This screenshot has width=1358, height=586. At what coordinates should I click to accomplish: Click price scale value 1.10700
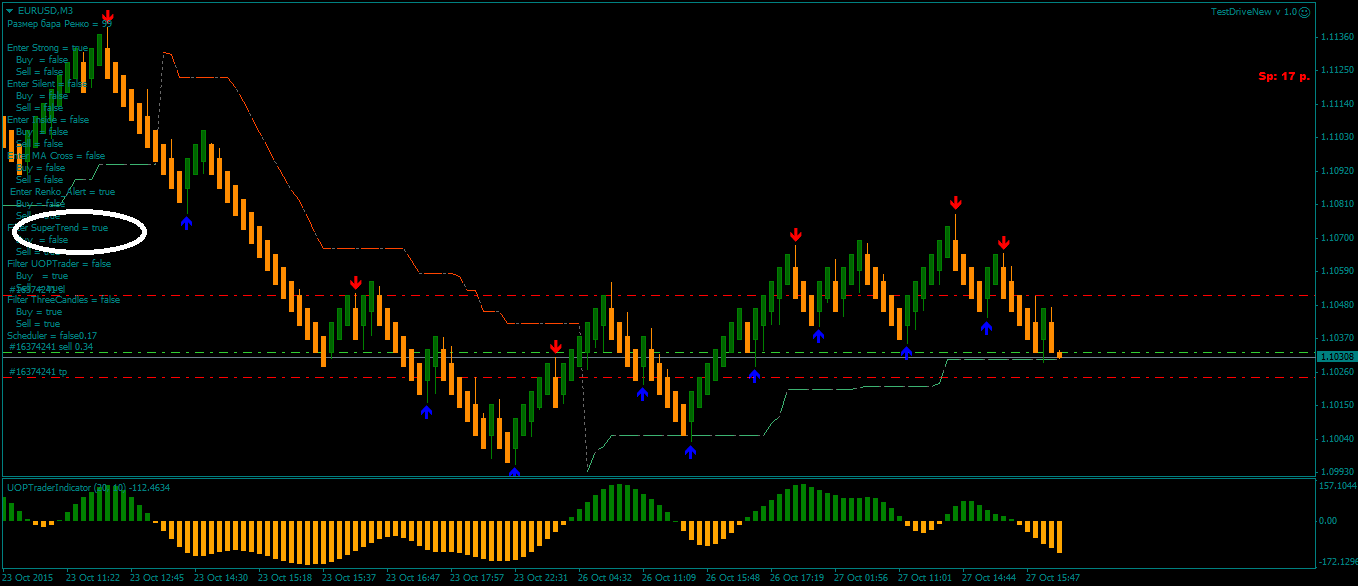click(1337, 238)
